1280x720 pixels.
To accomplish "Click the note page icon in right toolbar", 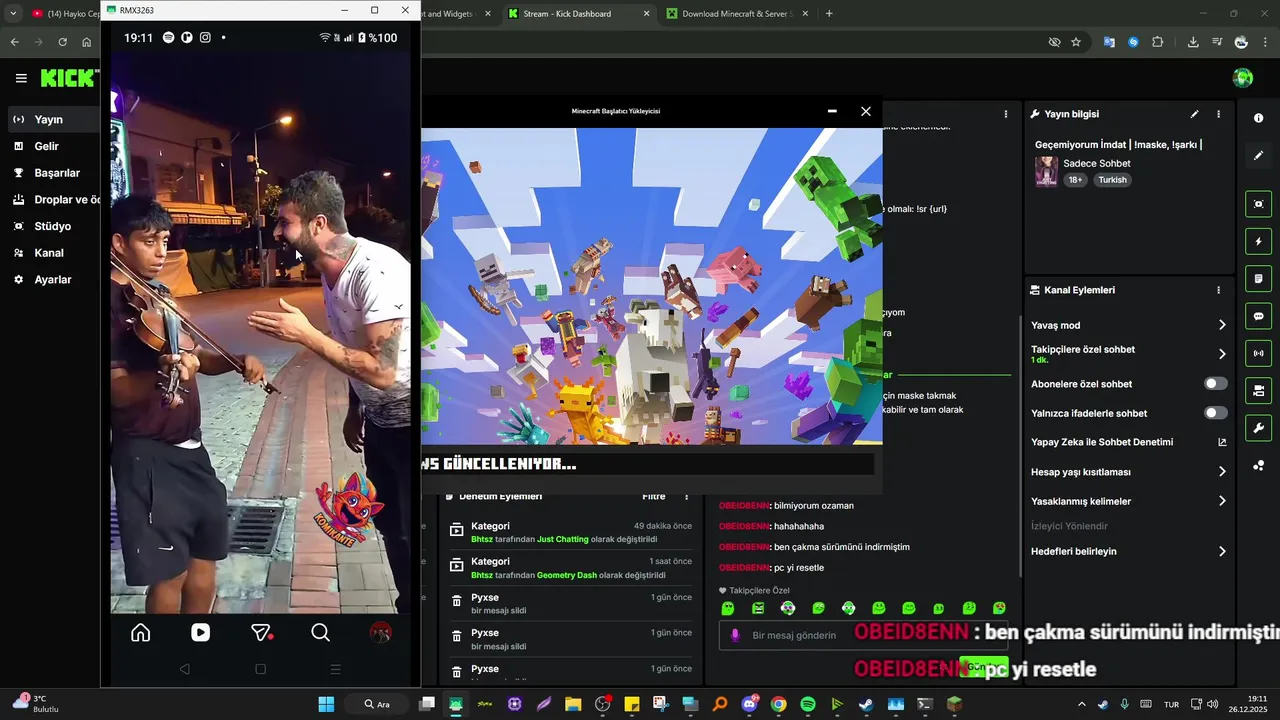I will click(x=1258, y=278).
